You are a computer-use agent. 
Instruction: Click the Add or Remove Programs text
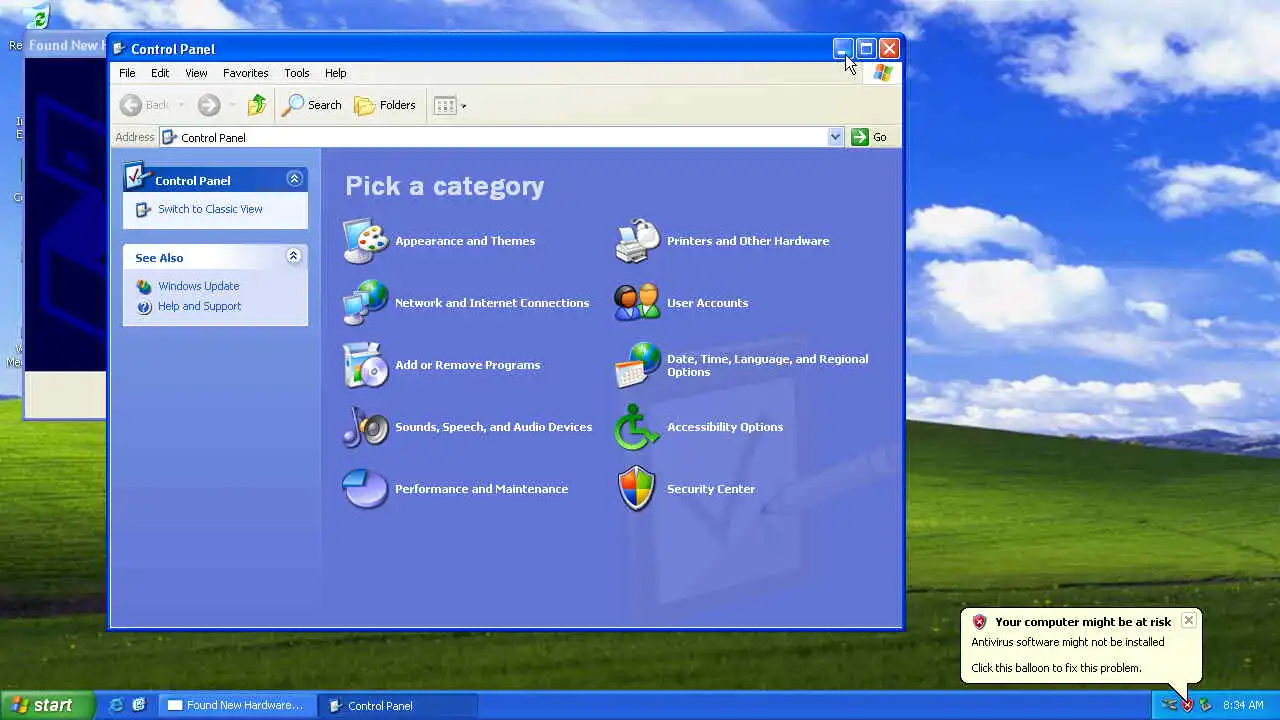pyautogui.click(x=467, y=365)
